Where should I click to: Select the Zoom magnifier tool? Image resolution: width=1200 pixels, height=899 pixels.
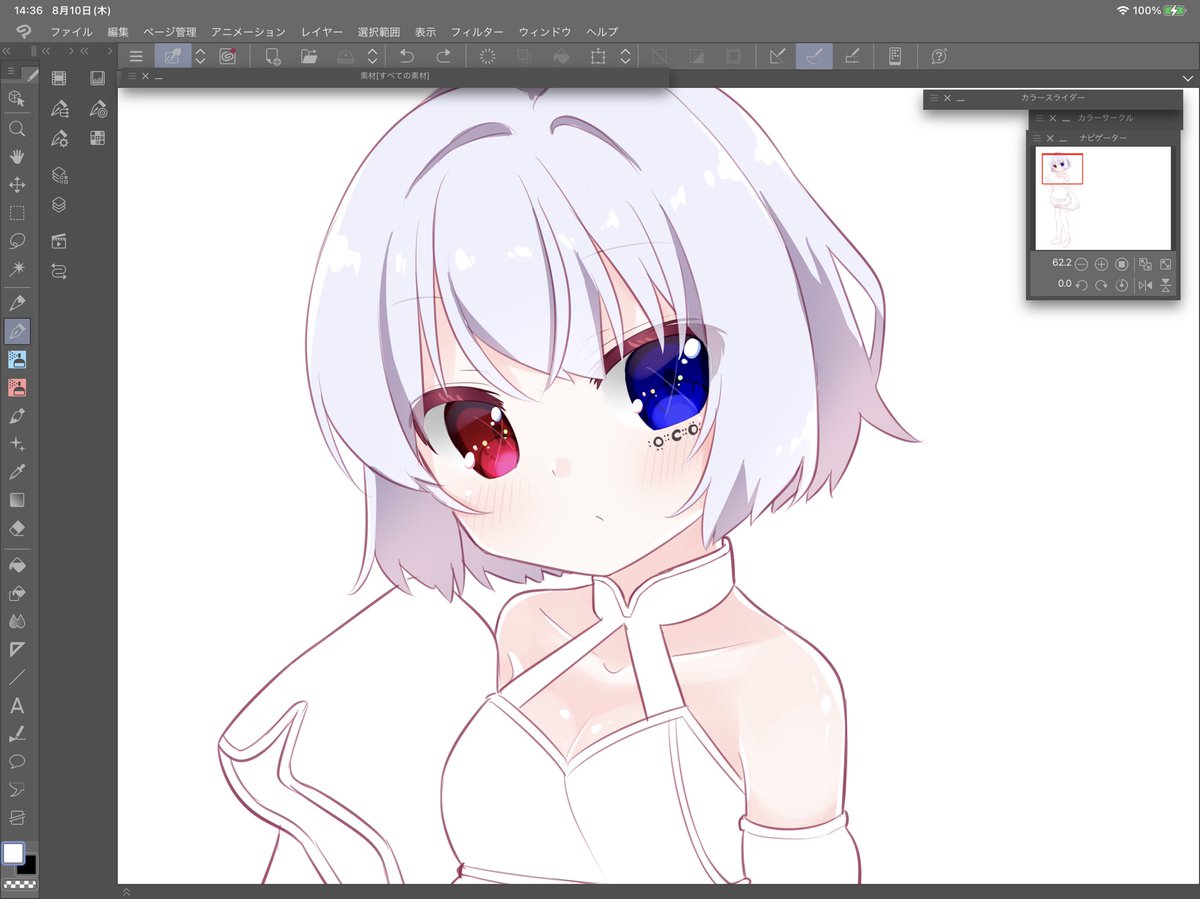(17, 129)
